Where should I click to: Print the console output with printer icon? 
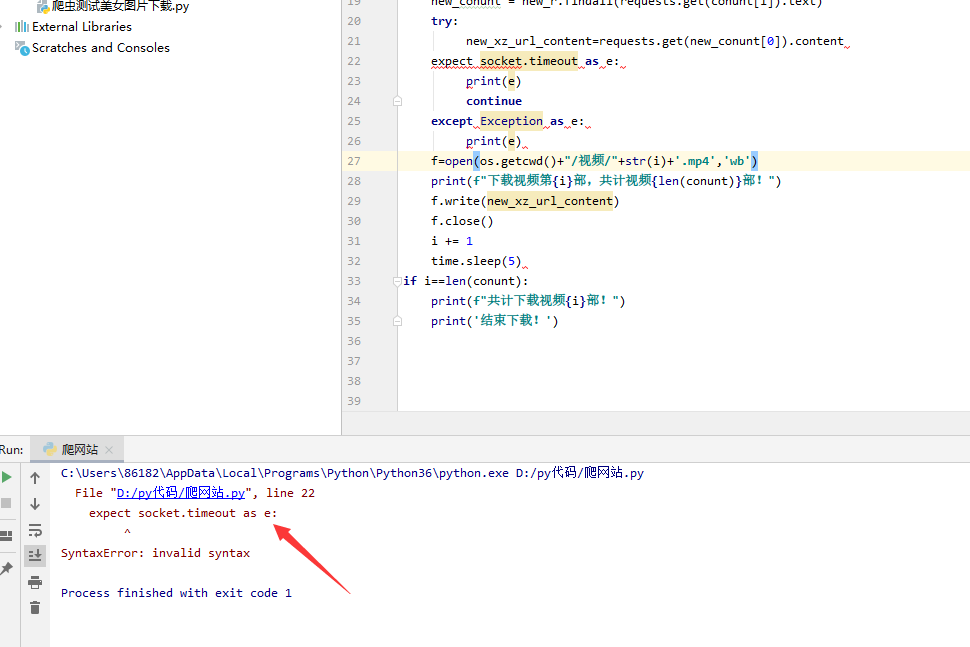(35, 582)
